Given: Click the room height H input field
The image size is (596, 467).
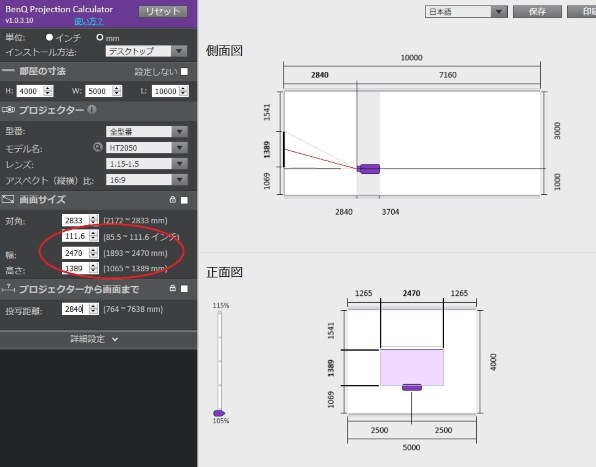Looking at the screenshot, I should (30, 91).
